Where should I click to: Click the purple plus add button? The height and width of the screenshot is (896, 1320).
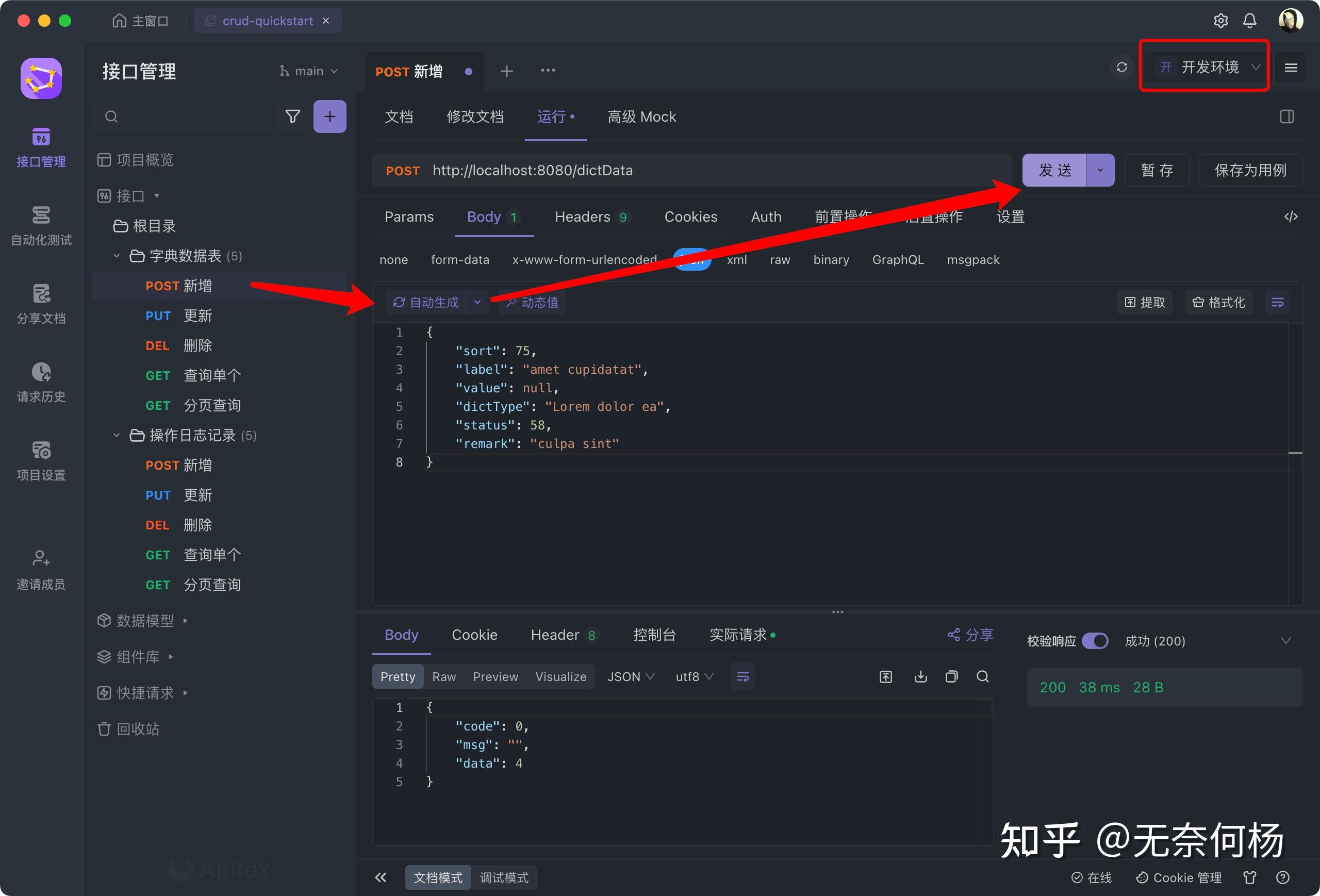click(329, 117)
